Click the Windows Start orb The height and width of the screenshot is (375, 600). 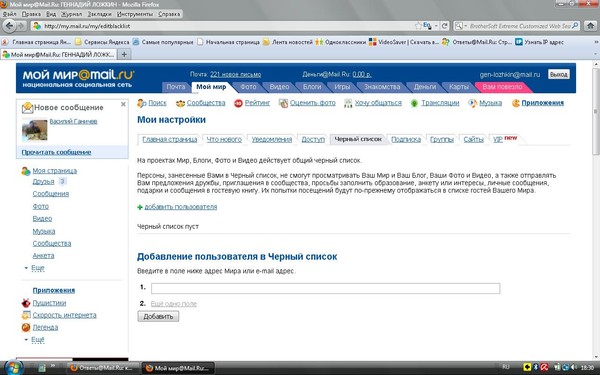click(14, 368)
